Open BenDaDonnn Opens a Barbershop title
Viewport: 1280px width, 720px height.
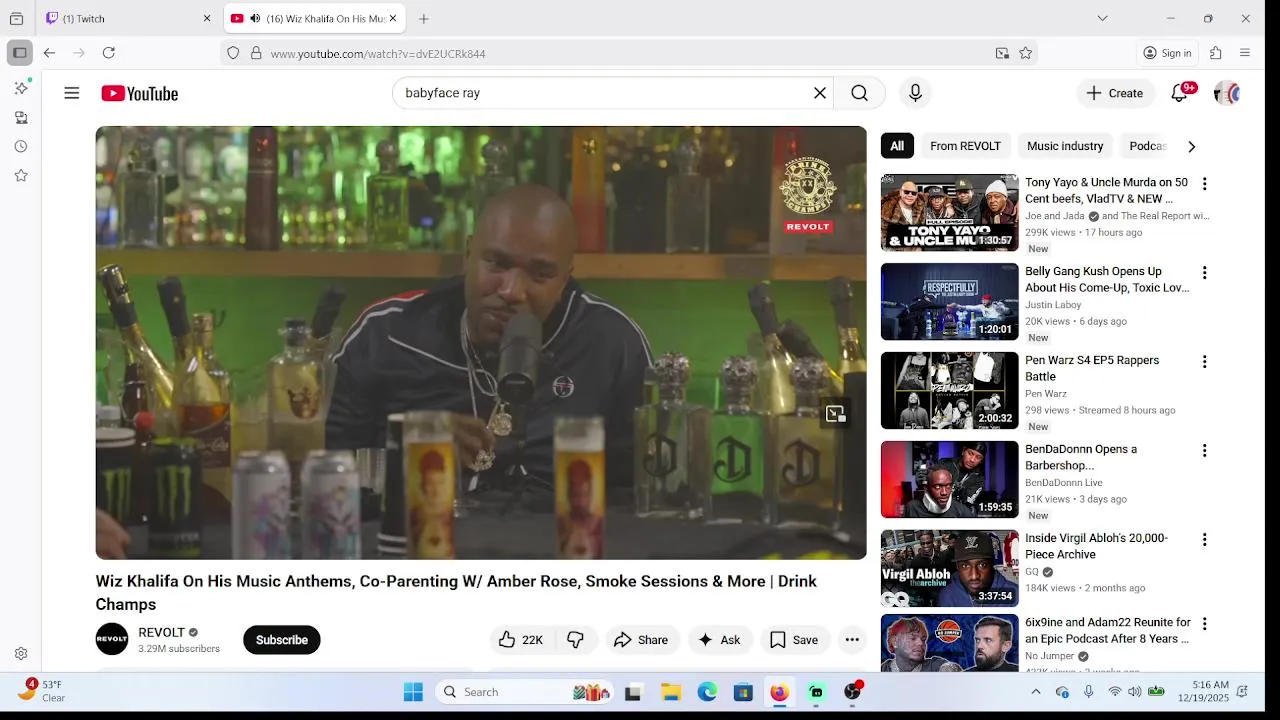click(1081, 457)
